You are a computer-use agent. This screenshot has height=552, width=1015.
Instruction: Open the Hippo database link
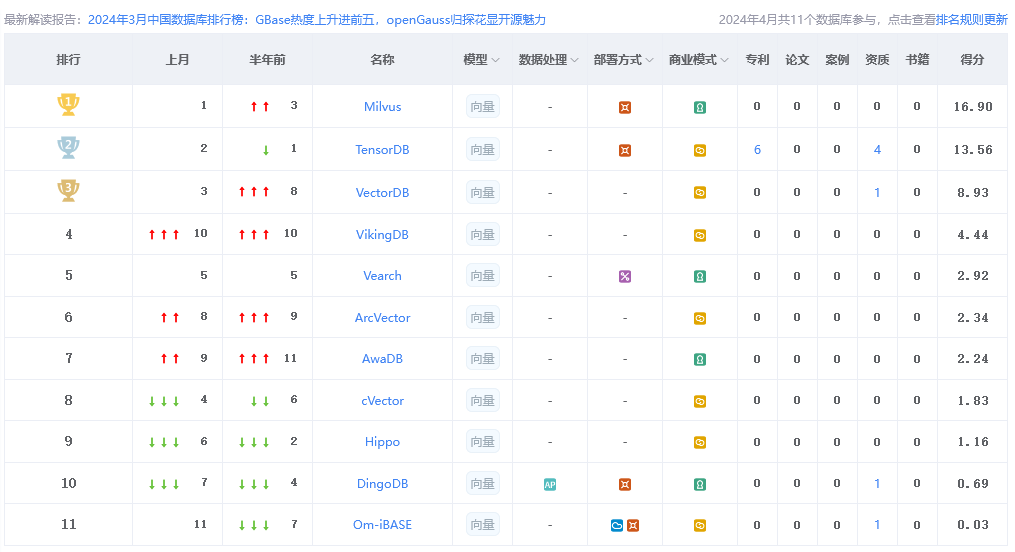click(383, 442)
